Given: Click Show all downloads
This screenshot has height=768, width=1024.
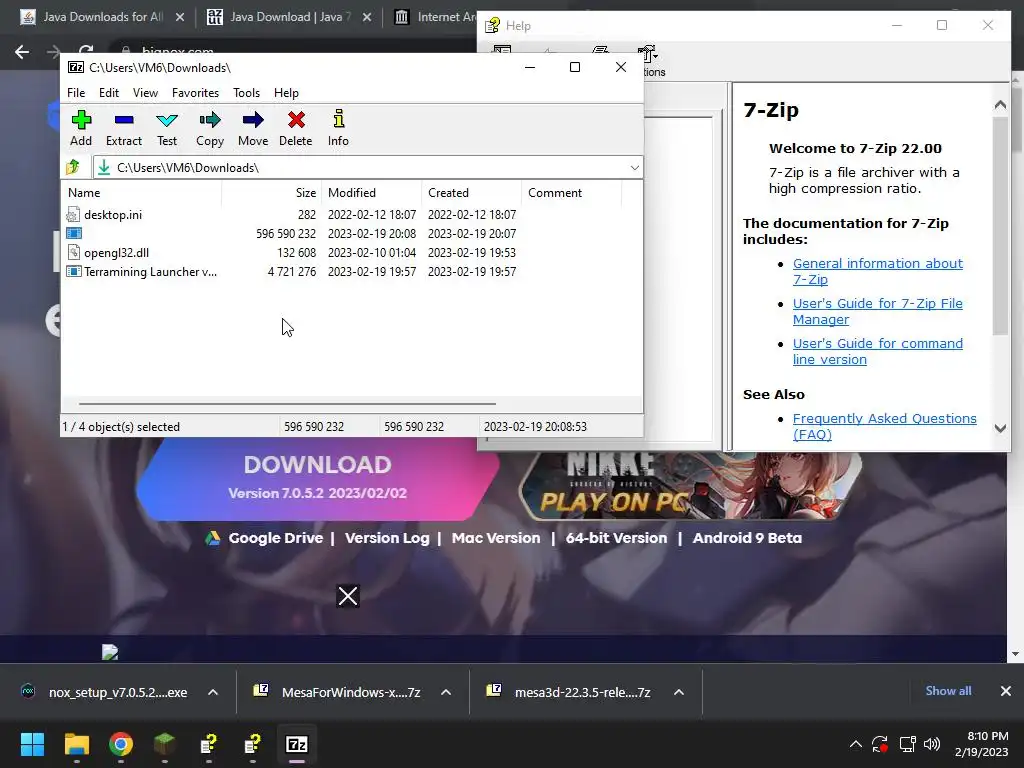Looking at the screenshot, I should [948, 691].
